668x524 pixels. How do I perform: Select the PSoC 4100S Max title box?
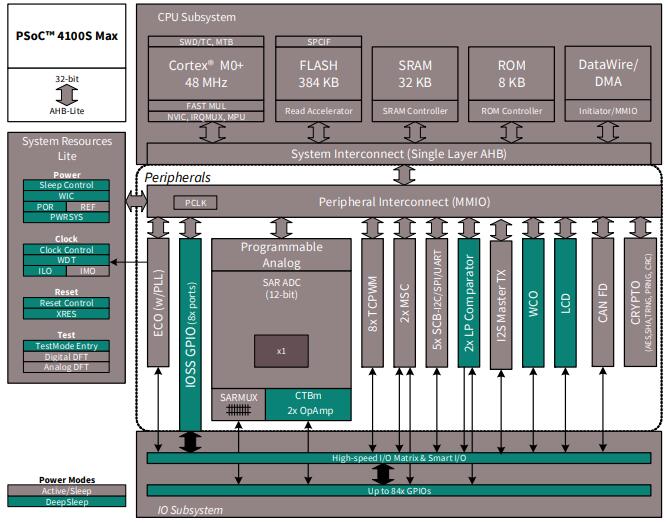(x=67, y=36)
